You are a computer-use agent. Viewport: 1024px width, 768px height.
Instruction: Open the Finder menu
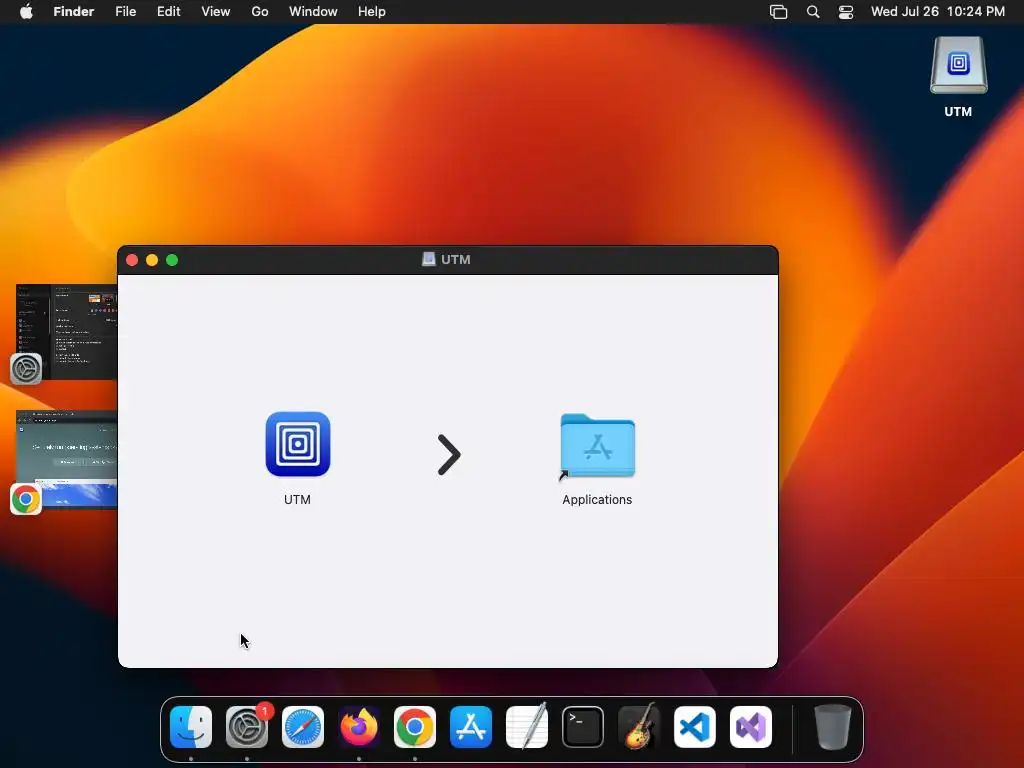pos(74,12)
